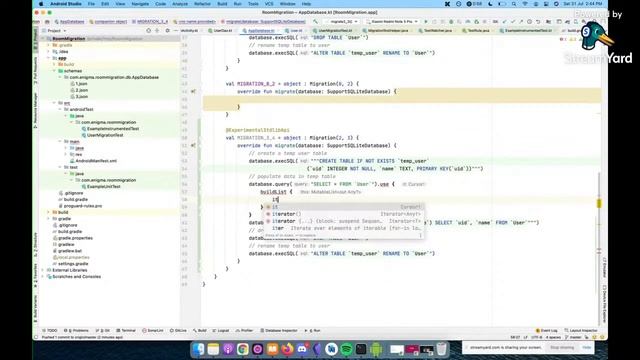The height and width of the screenshot is (360, 640).
Task: Open the Apple menu
Action: pyautogui.click(x=41, y=4)
